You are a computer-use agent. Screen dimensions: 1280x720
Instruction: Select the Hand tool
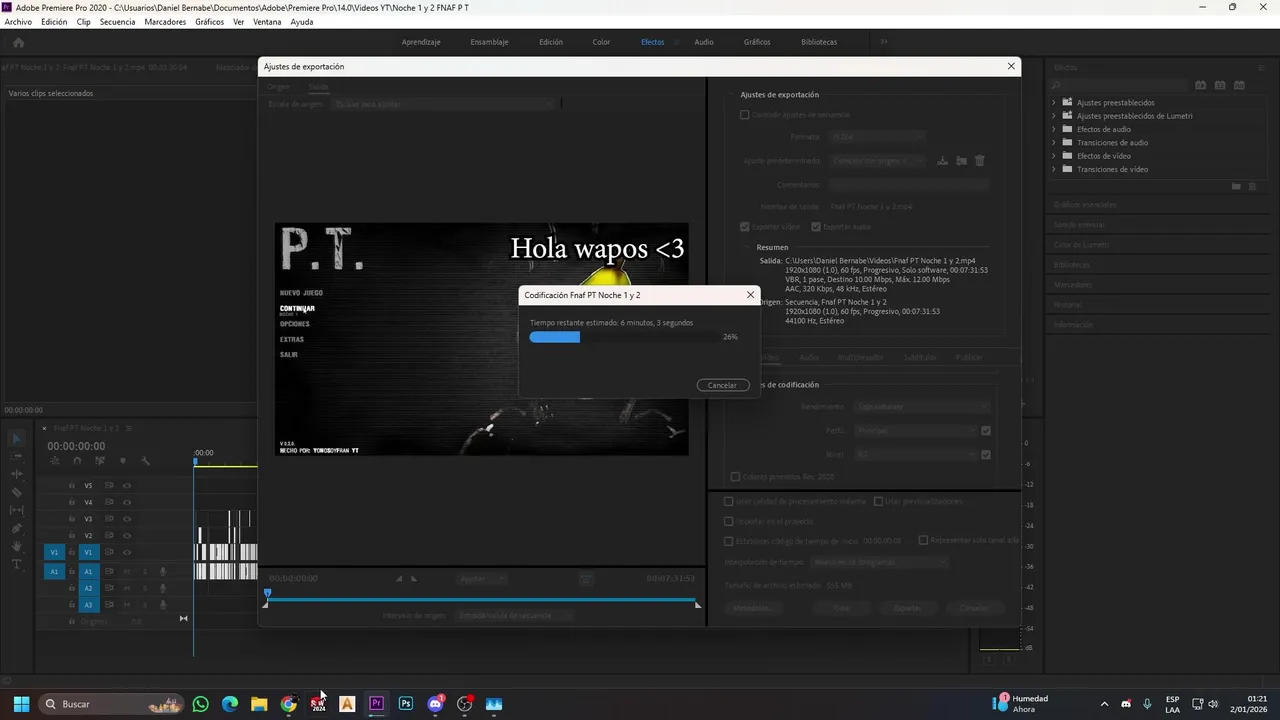coord(17,546)
